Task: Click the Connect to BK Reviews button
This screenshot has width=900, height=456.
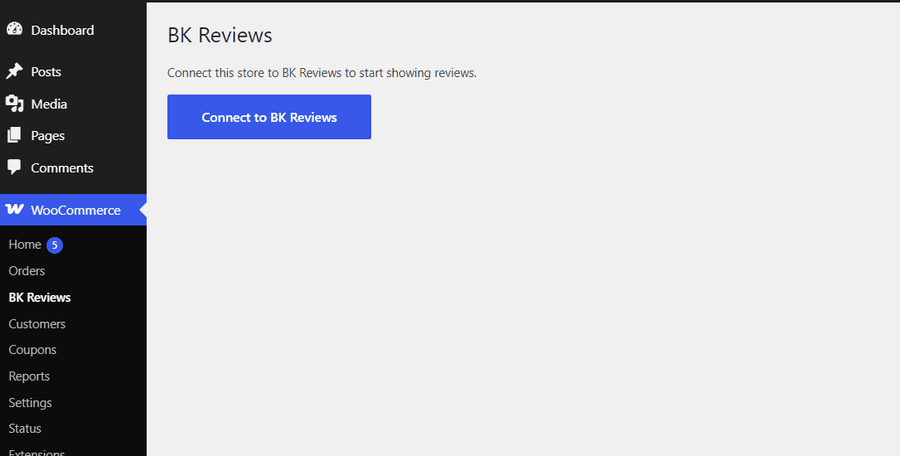Action: coord(269,117)
